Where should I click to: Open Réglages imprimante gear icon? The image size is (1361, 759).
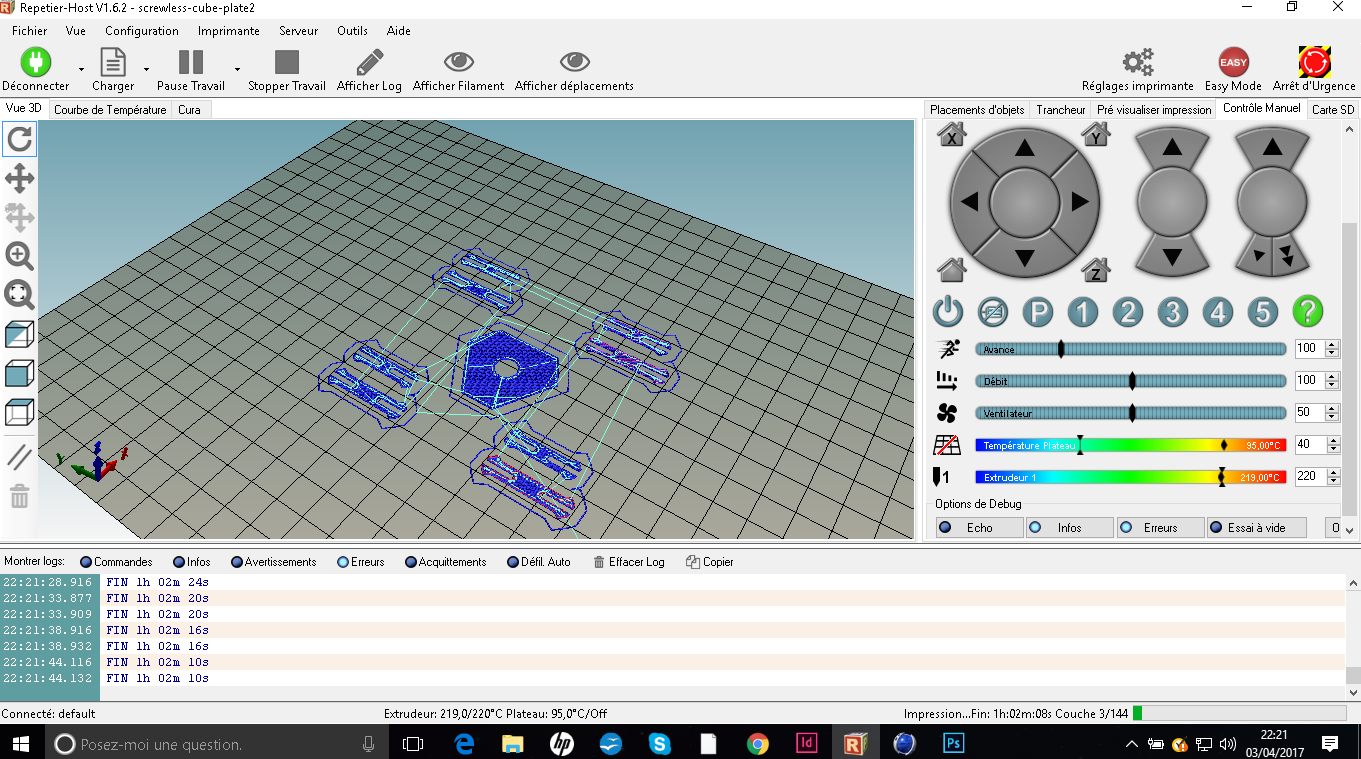(x=1137, y=63)
